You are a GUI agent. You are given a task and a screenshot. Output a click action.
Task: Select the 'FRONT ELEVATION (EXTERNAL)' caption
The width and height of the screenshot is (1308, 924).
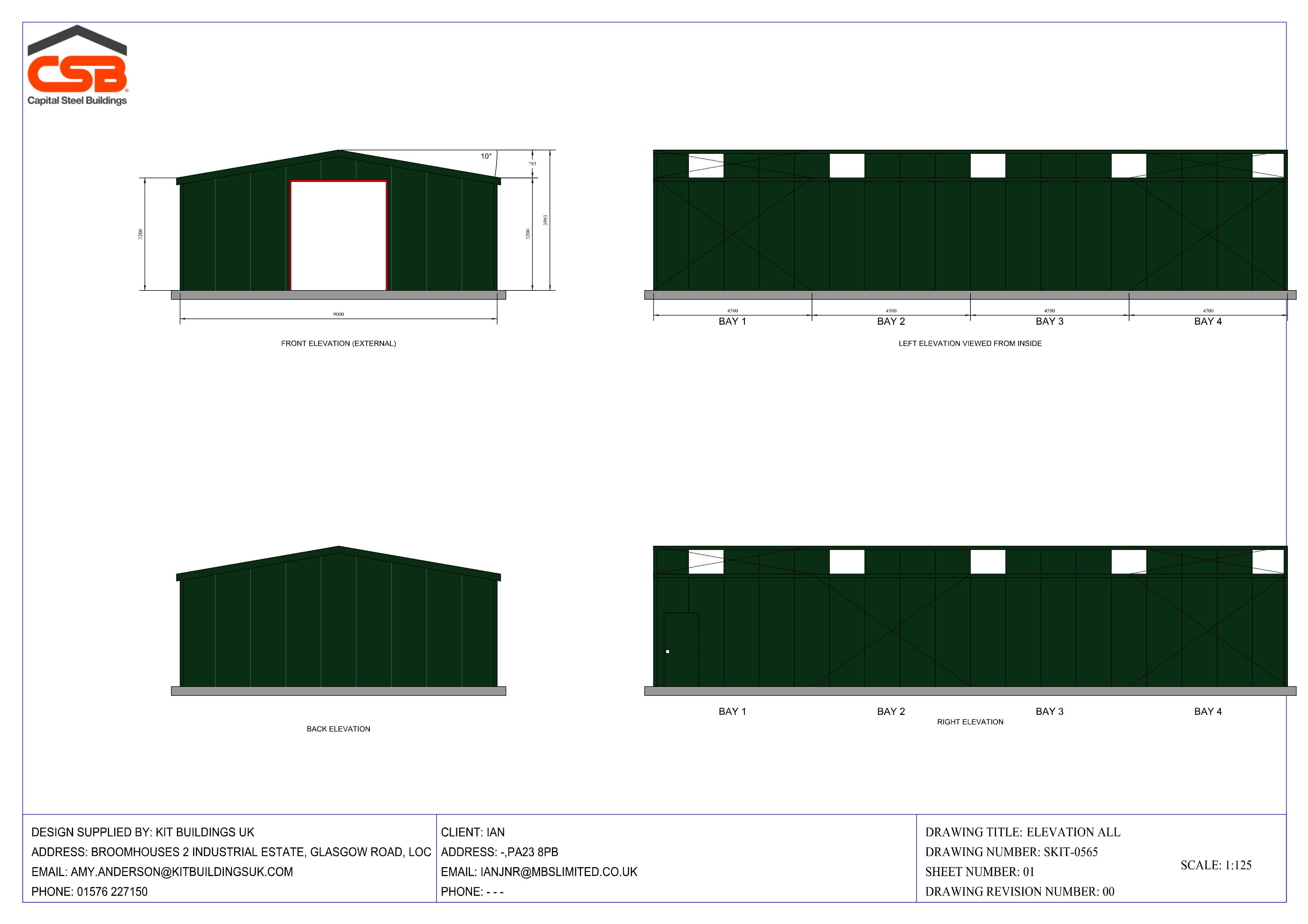click(338, 343)
